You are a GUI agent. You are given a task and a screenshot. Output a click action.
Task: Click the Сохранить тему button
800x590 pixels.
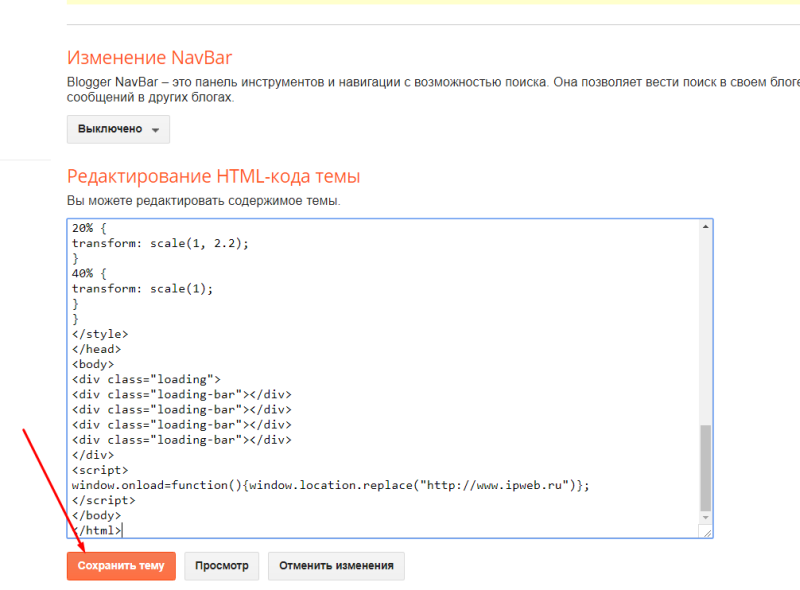121,565
